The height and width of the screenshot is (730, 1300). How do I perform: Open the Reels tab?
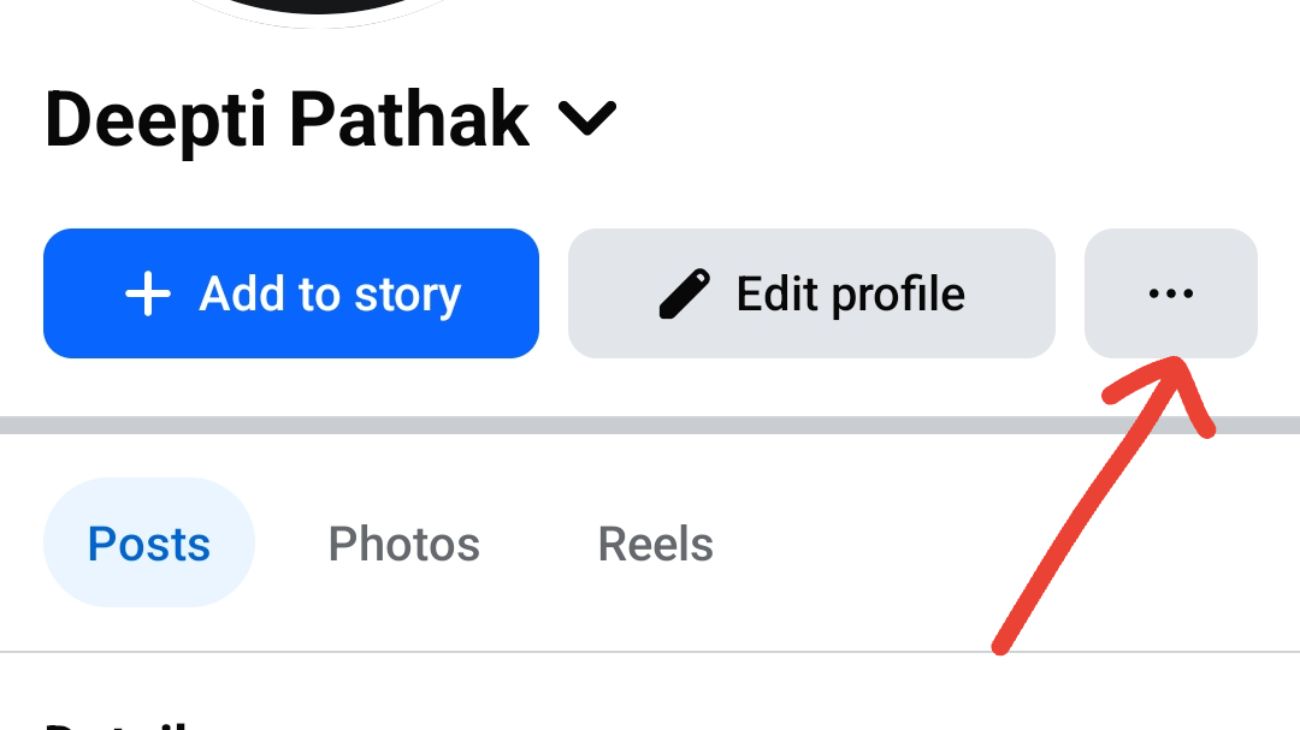coord(655,543)
